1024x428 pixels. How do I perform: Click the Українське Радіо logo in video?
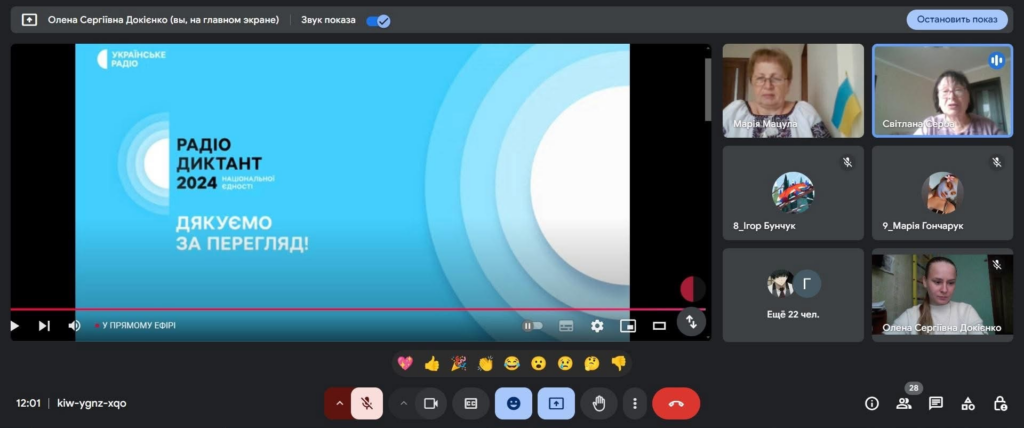131,59
